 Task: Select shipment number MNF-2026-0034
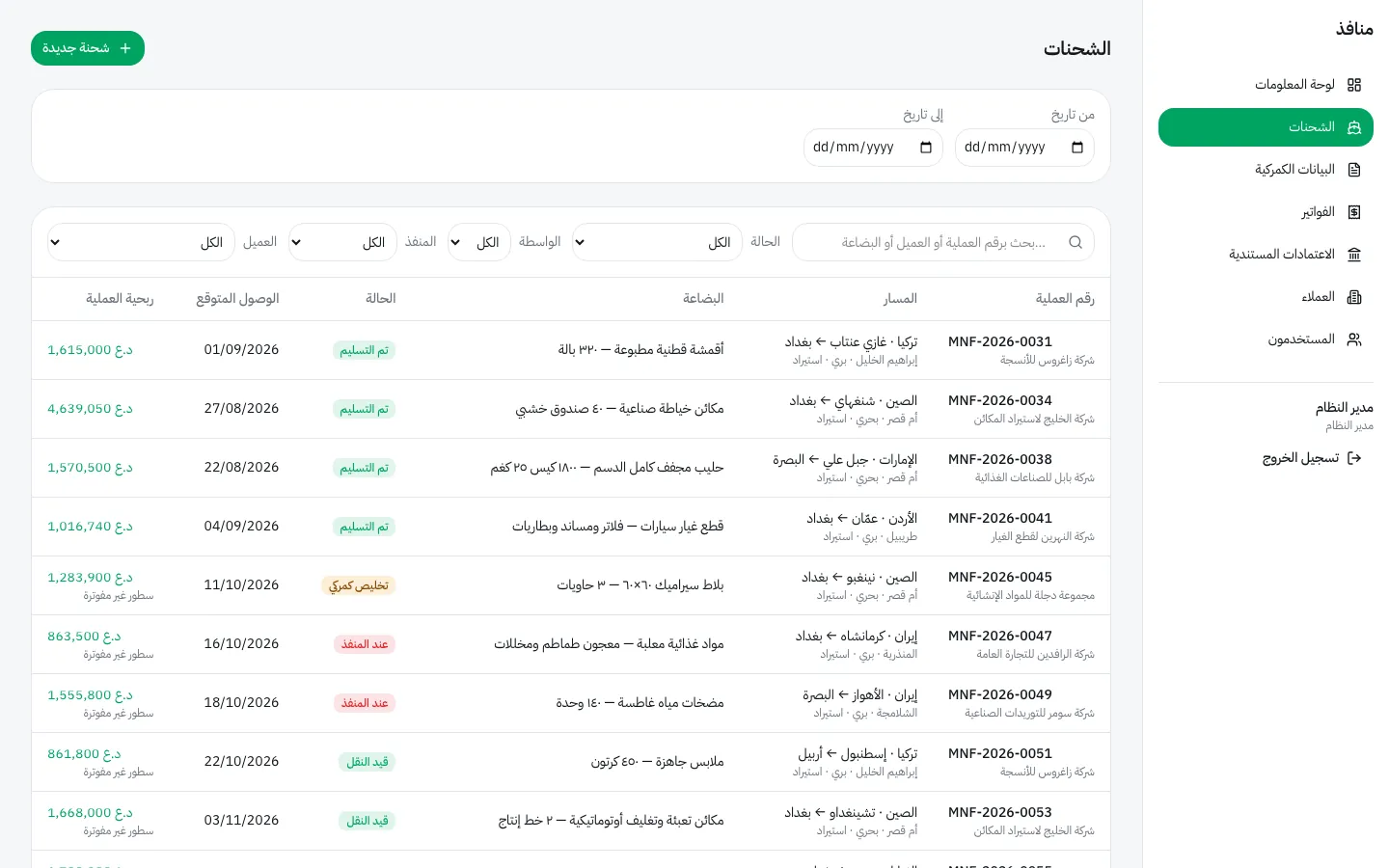click(x=1000, y=400)
